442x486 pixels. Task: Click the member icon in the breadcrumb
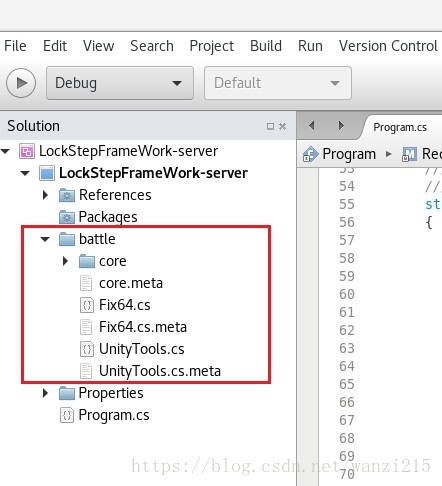coord(409,154)
